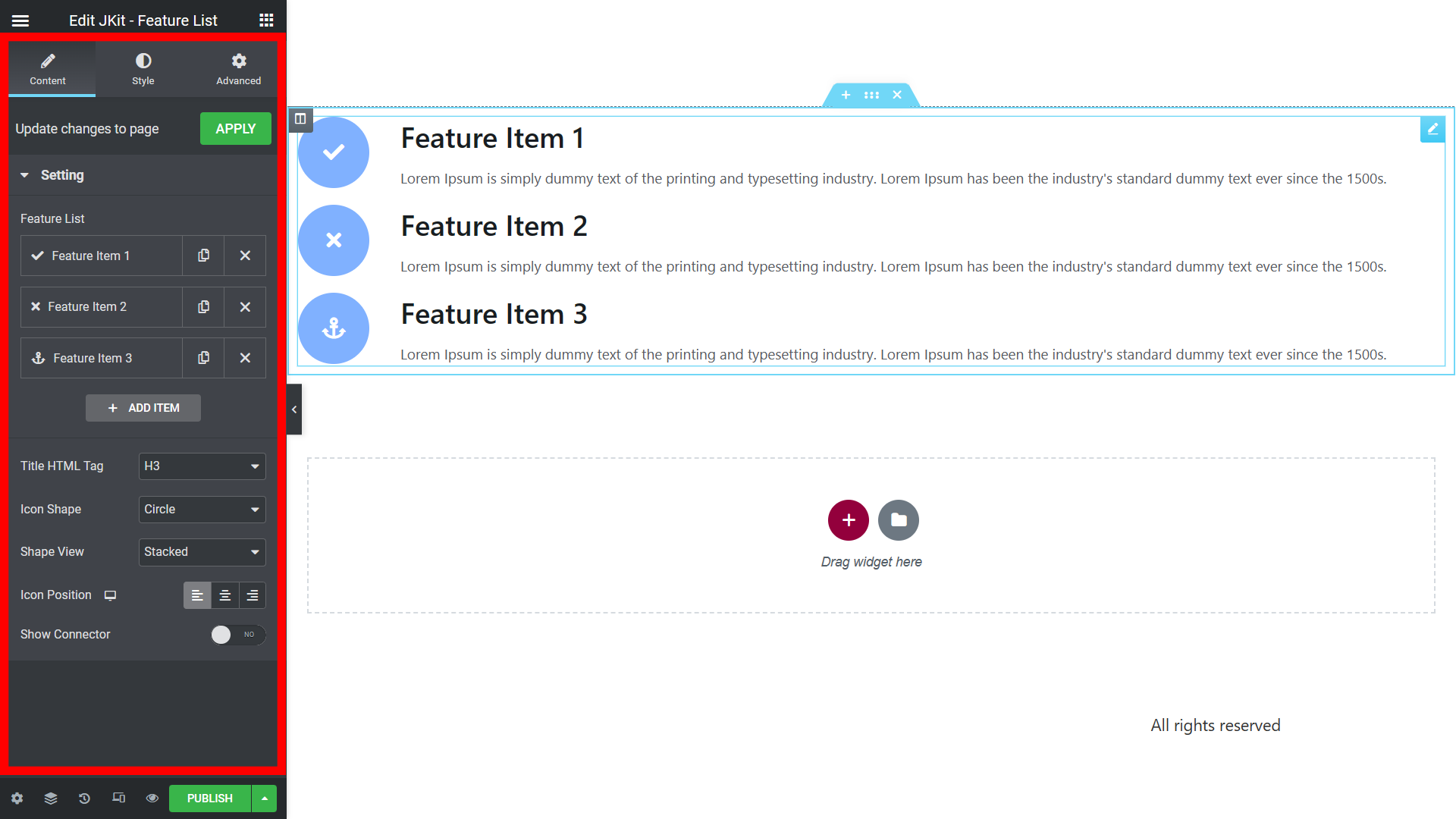Screen dimensions: 1456x819
Task: Open the Icon Shape dropdown
Action: (x=202, y=510)
